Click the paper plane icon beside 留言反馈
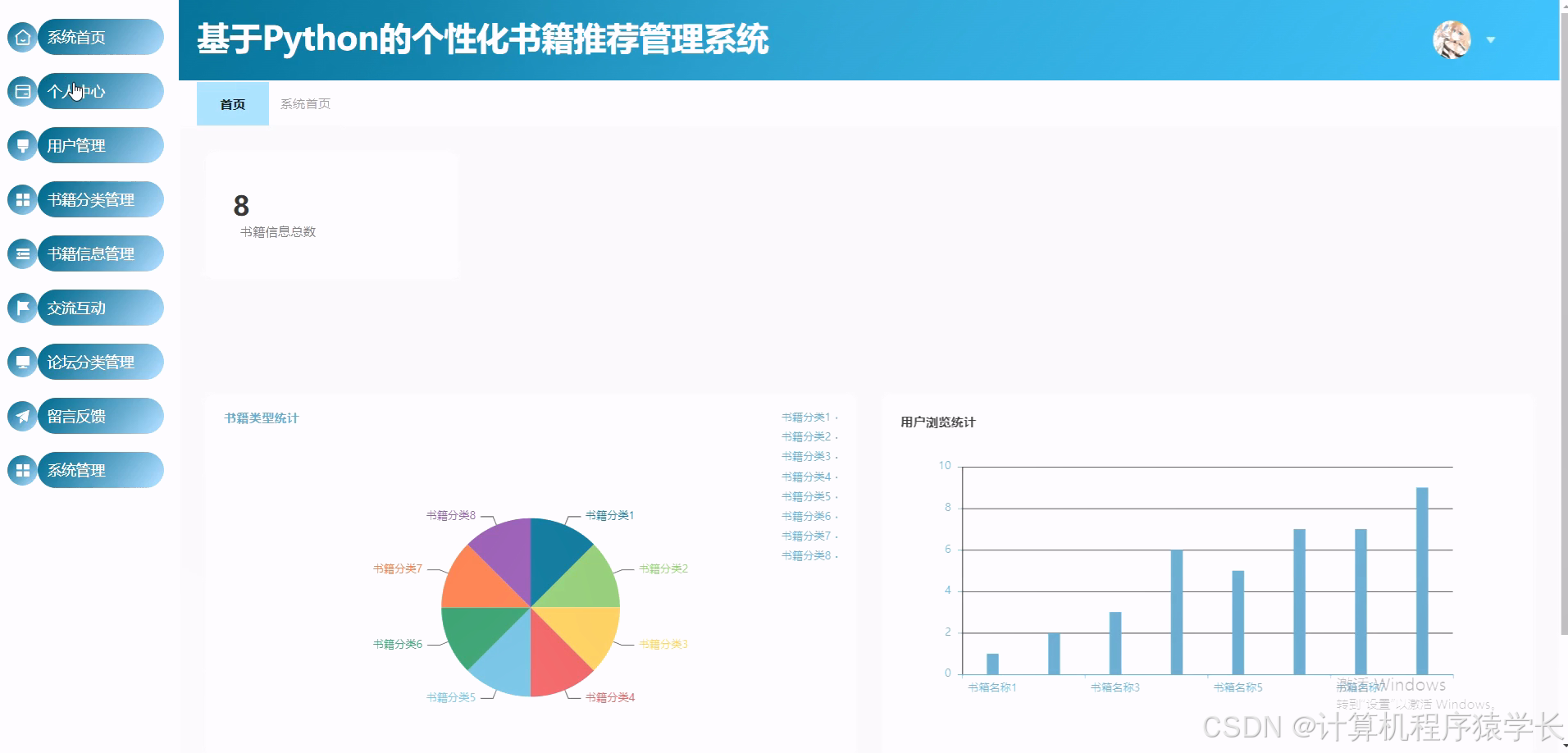1568x753 pixels. (x=22, y=416)
